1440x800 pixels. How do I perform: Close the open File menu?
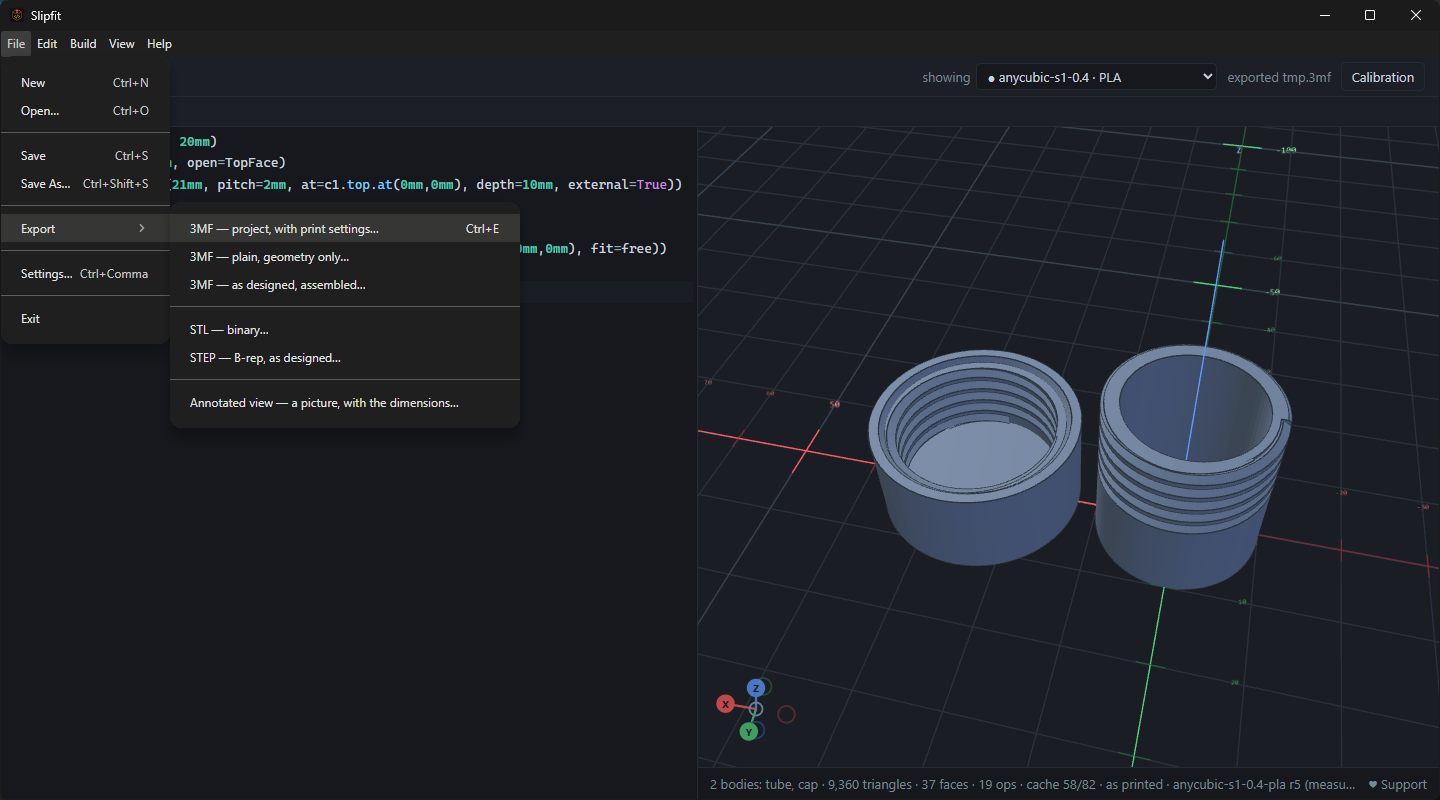tap(16, 44)
